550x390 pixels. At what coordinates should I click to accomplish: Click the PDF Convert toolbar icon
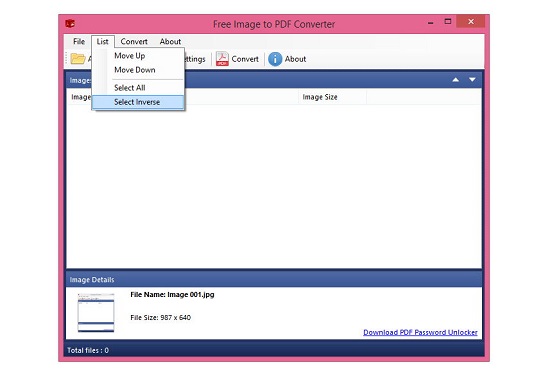[x=222, y=59]
